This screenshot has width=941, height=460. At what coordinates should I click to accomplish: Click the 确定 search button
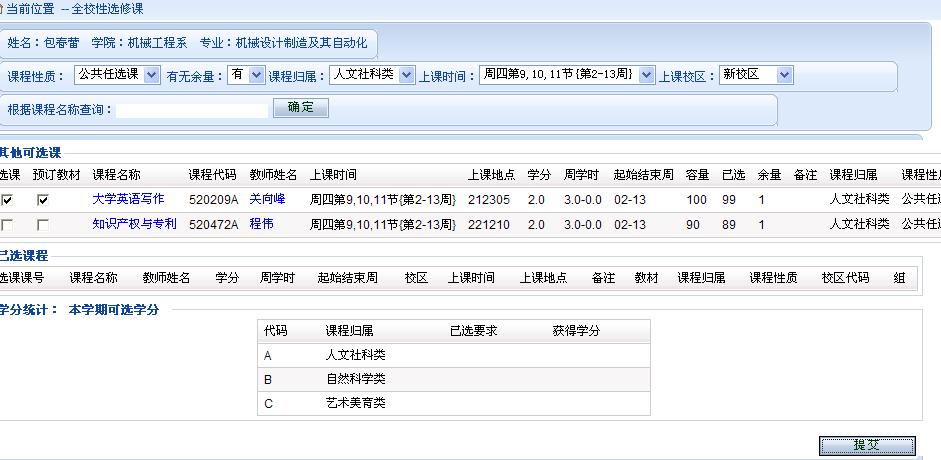click(300, 108)
